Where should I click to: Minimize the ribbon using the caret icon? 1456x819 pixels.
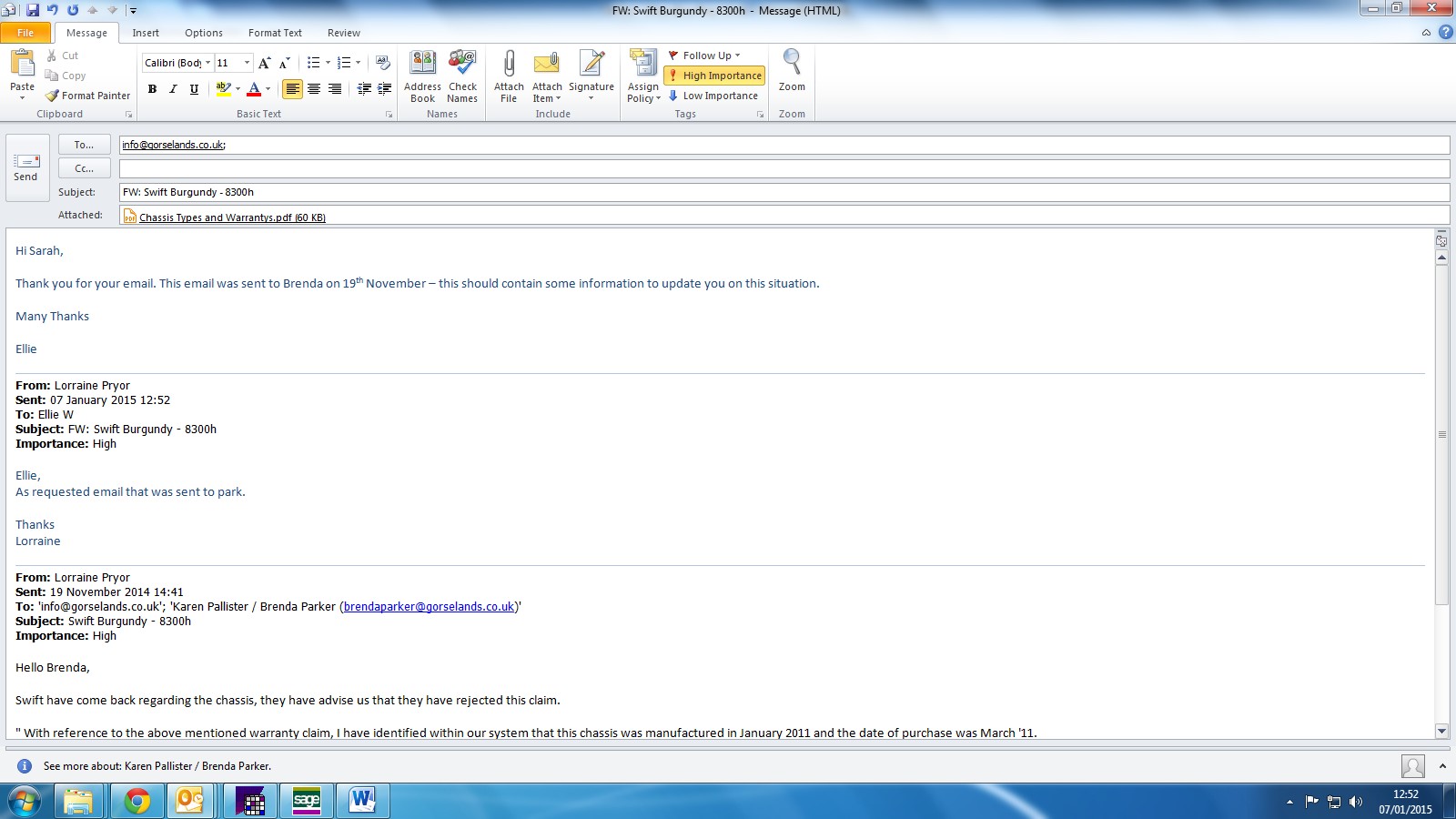(x=1426, y=33)
